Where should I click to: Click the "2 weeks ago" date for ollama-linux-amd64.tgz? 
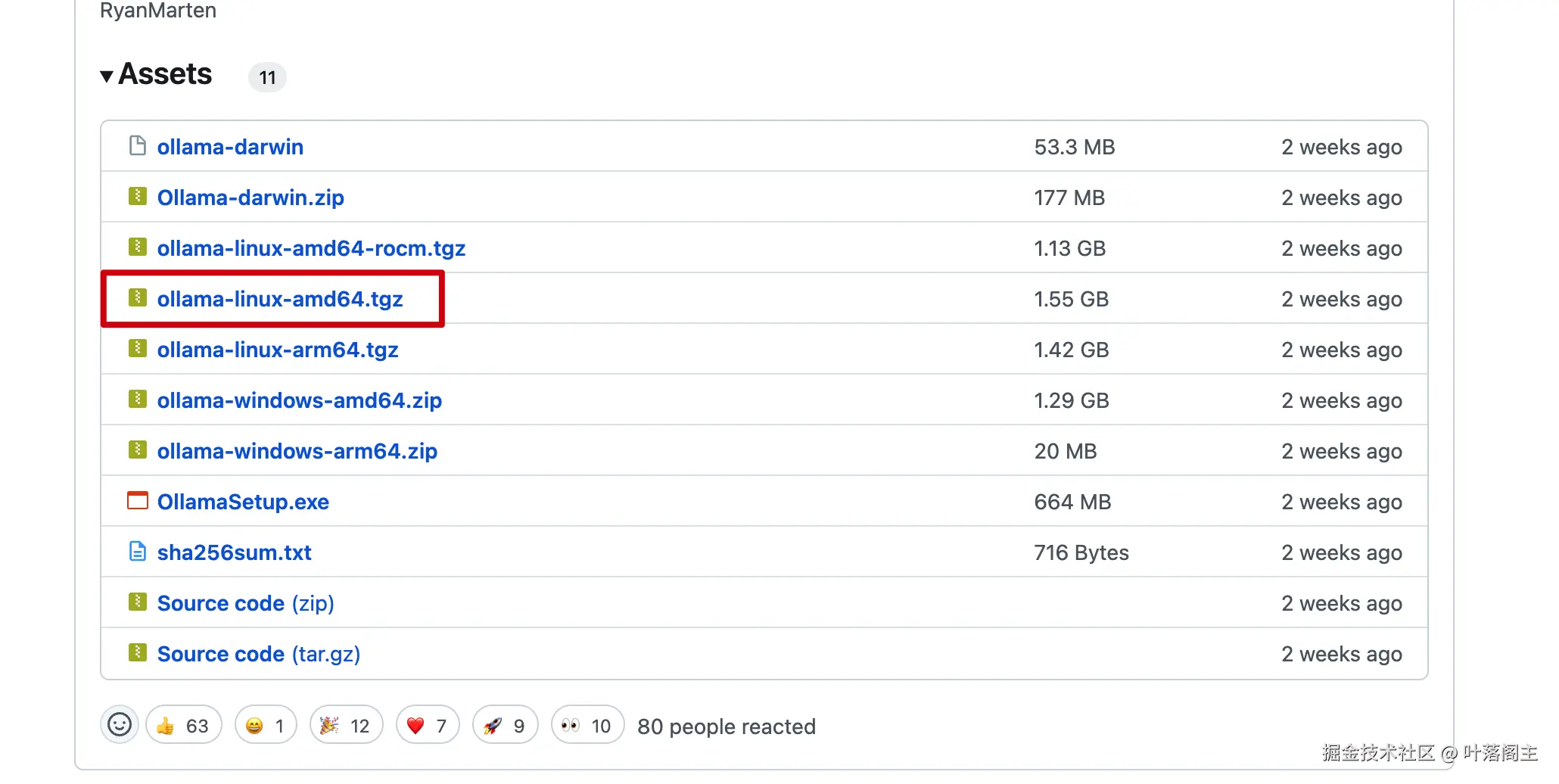click(x=1342, y=299)
